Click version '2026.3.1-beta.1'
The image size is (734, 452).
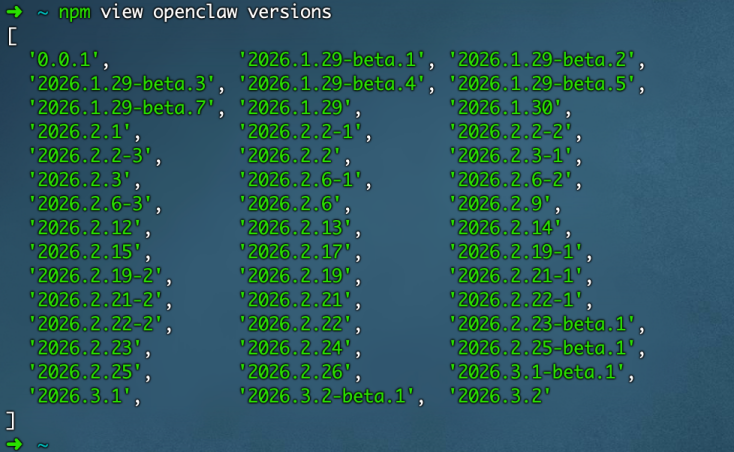[536, 372]
